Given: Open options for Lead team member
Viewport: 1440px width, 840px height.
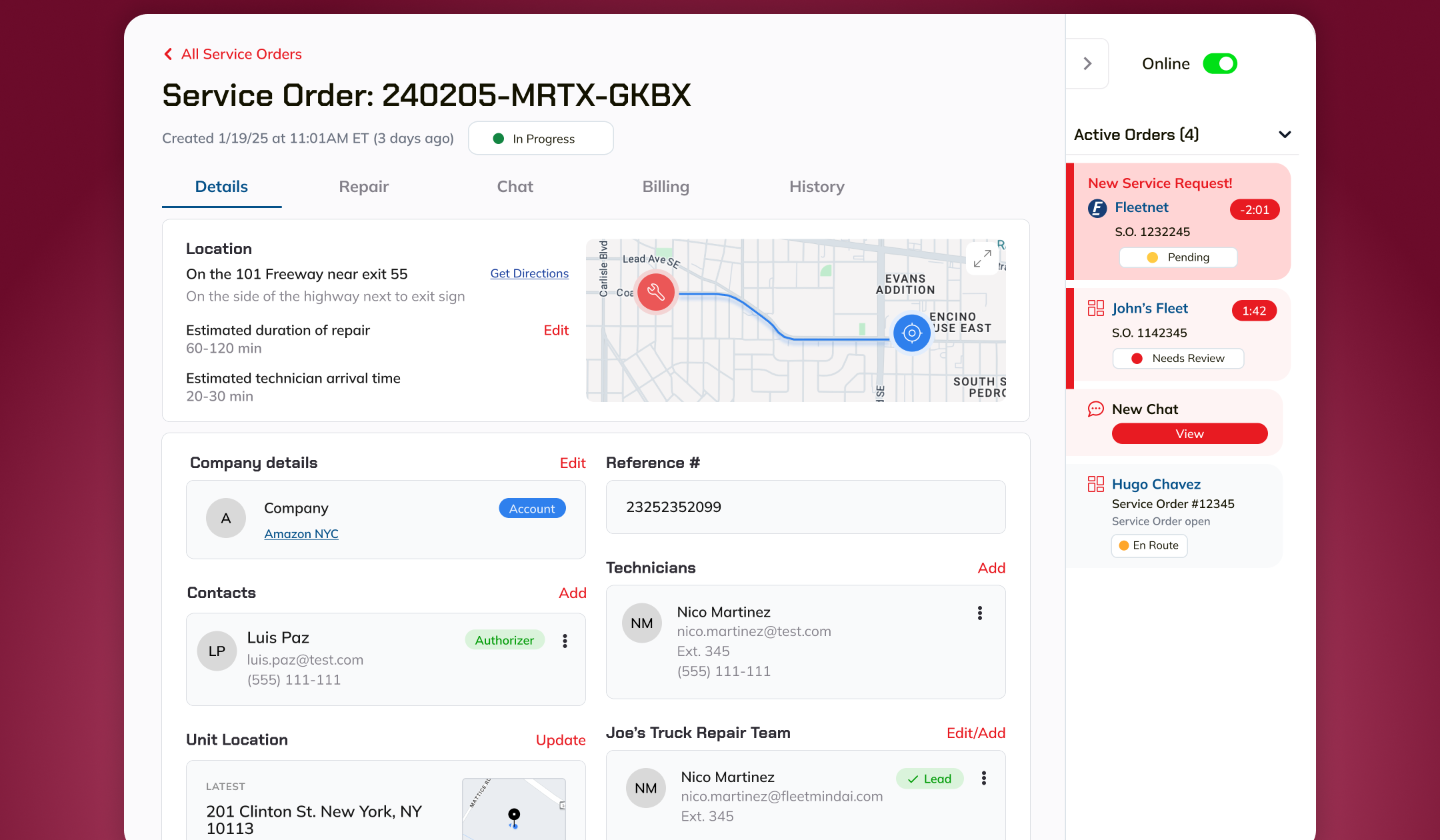Looking at the screenshot, I should coord(983,778).
